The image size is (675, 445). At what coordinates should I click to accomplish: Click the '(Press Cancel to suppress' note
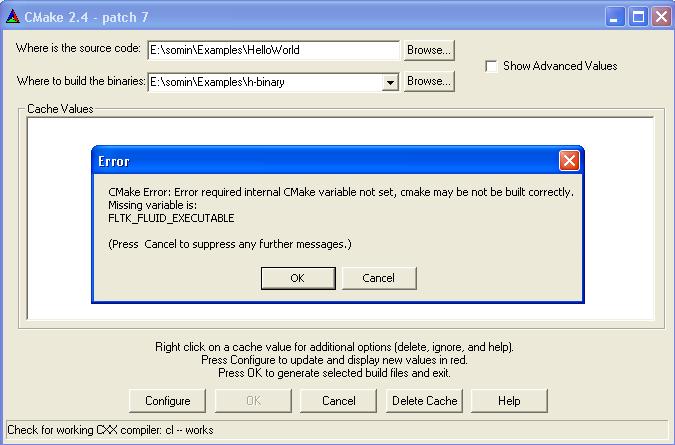click(x=230, y=244)
